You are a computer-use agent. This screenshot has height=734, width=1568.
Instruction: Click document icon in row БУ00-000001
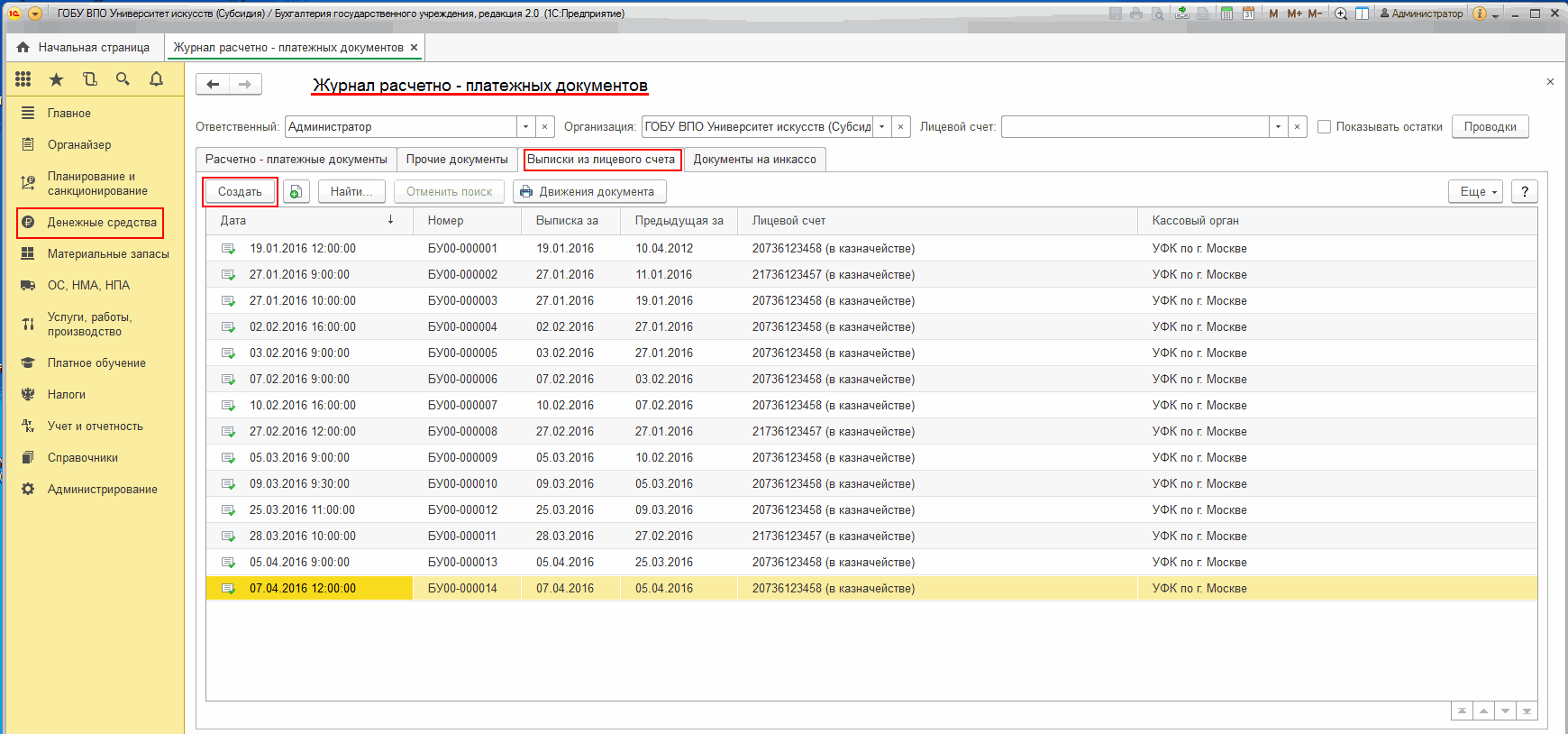point(228,249)
